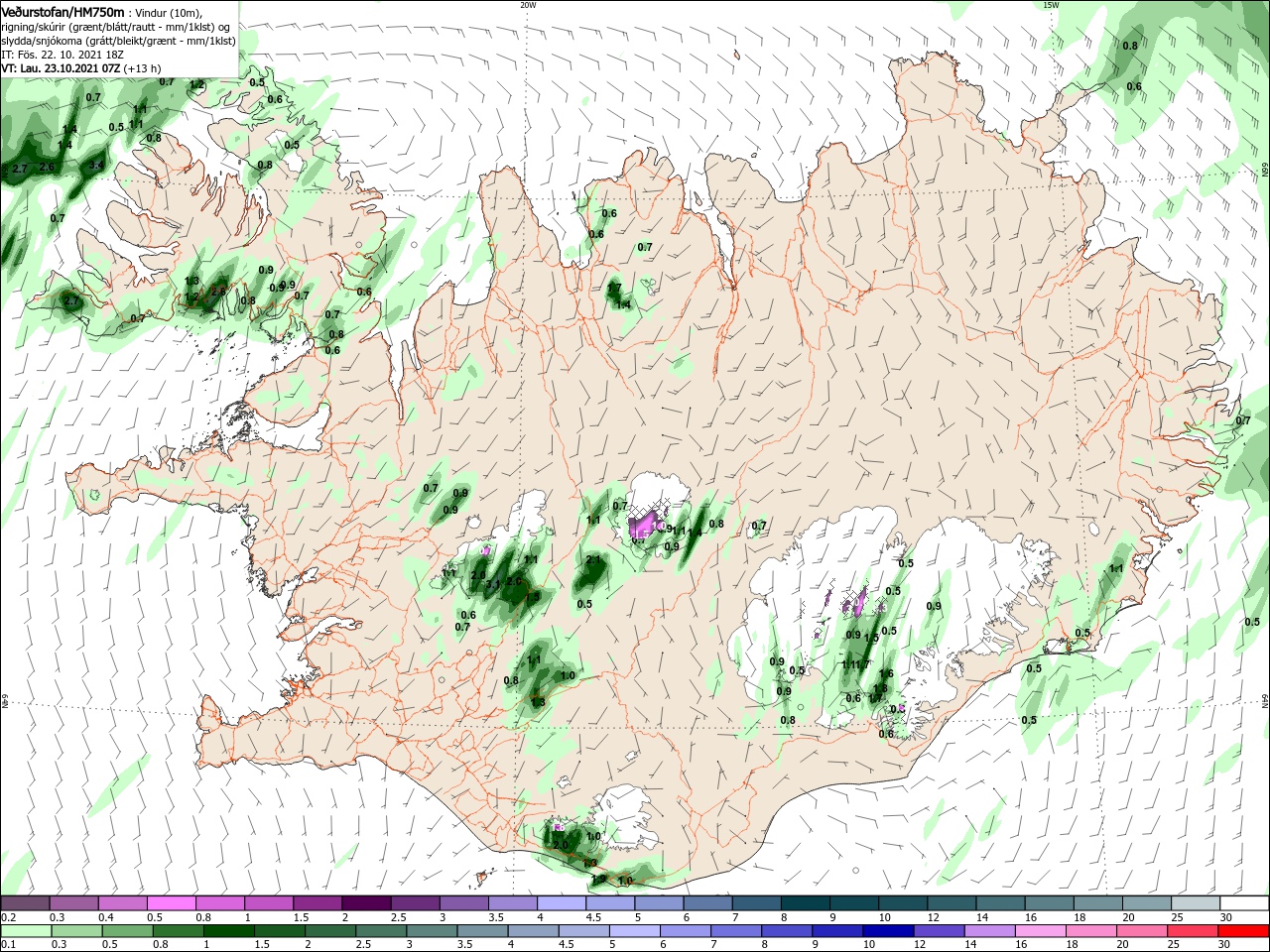Pick the bottom-row grey-blue swatch labeled 3.5
Image resolution: width=1270 pixels, height=952 pixels.
point(482,931)
